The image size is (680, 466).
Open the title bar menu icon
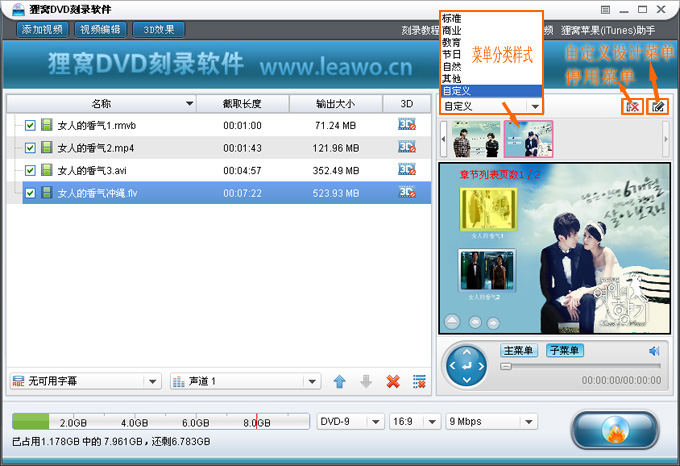pos(605,10)
